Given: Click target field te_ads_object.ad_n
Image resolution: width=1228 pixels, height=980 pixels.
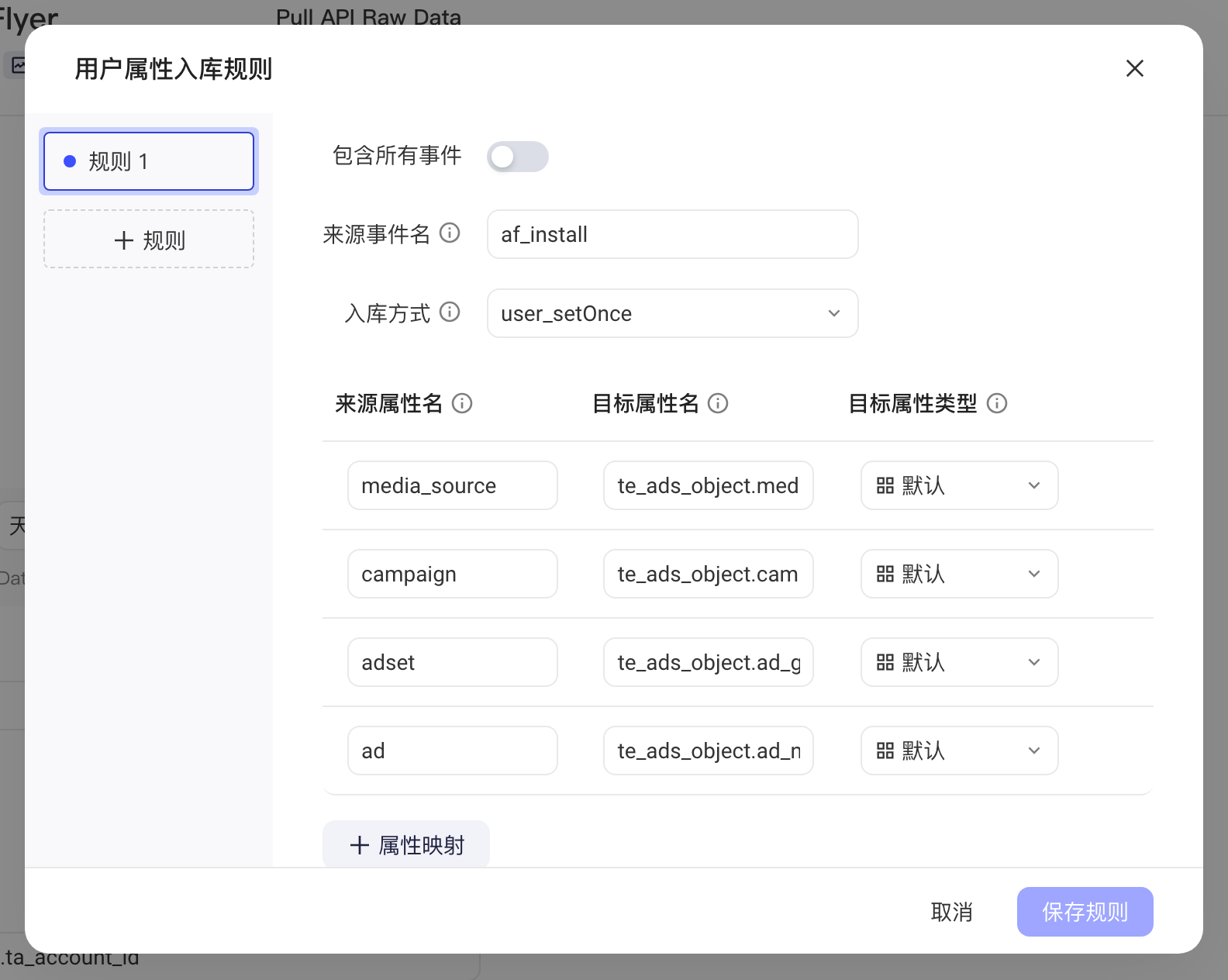Looking at the screenshot, I should tap(709, 751).
